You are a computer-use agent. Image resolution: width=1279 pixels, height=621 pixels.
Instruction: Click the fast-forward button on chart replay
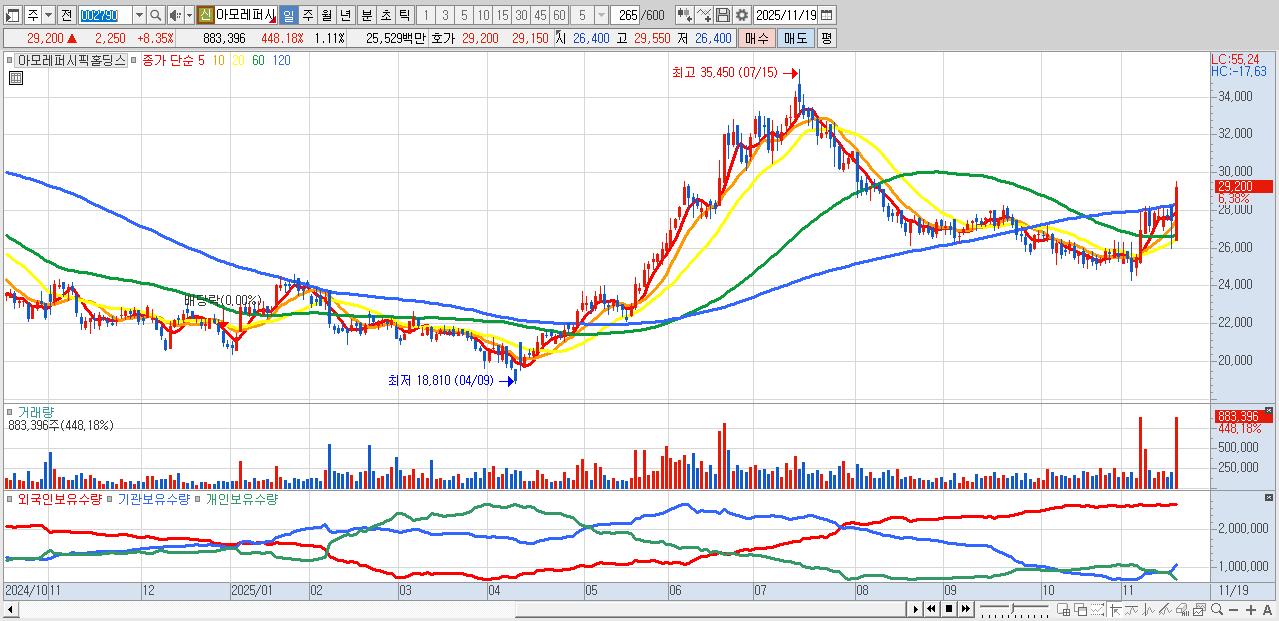[964, 609]
